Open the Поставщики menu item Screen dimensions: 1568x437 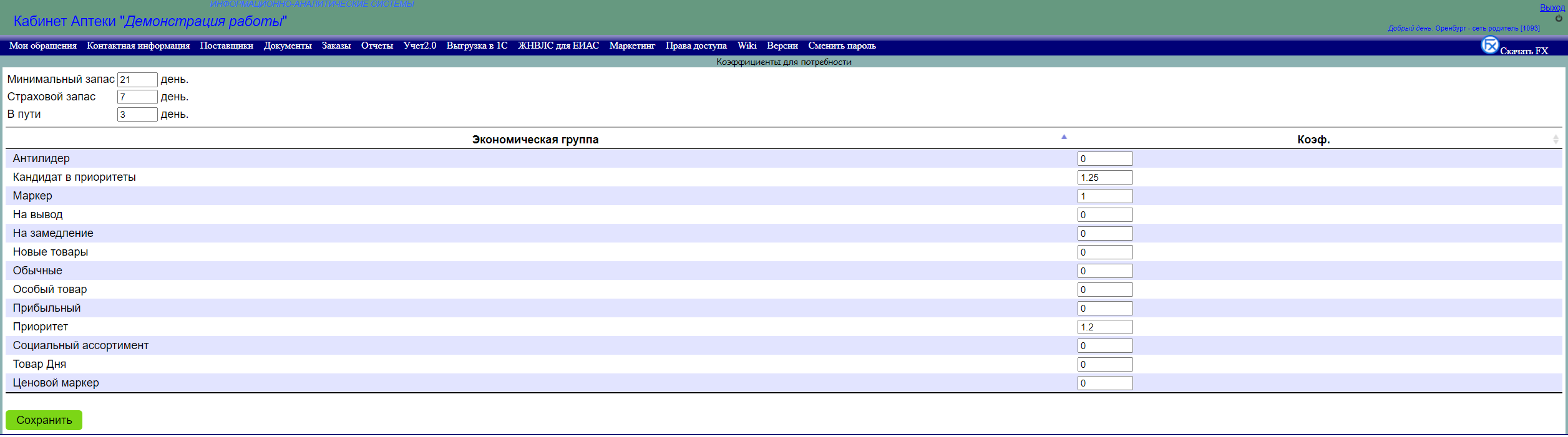click(x=226, y=46)
